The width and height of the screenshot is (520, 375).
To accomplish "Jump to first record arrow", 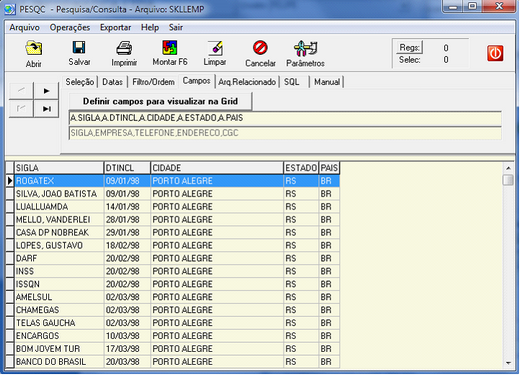I will [x=21, y=109].
